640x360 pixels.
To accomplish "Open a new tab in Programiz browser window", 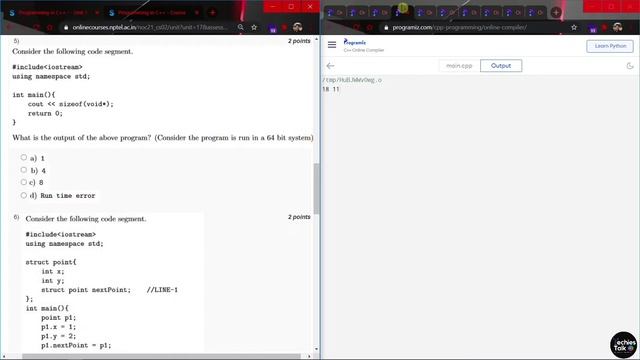I will pyautogui.click(x=556, y=13).
